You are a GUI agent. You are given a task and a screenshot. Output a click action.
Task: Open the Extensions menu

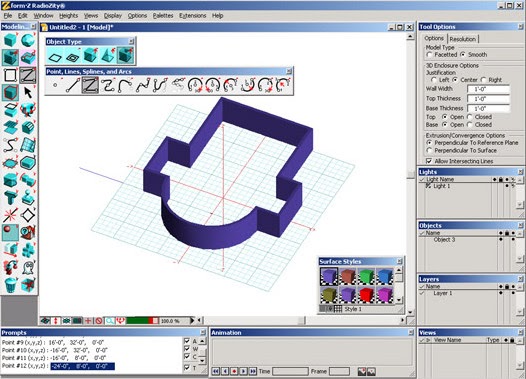coord(193,16)
